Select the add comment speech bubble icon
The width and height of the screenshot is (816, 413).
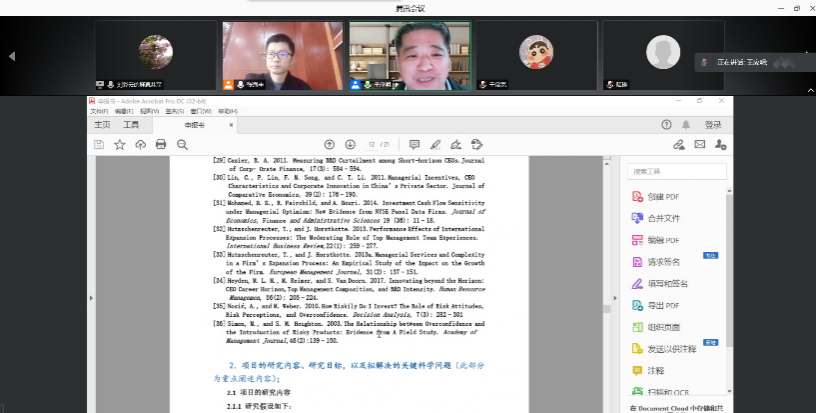pos(415,145)
